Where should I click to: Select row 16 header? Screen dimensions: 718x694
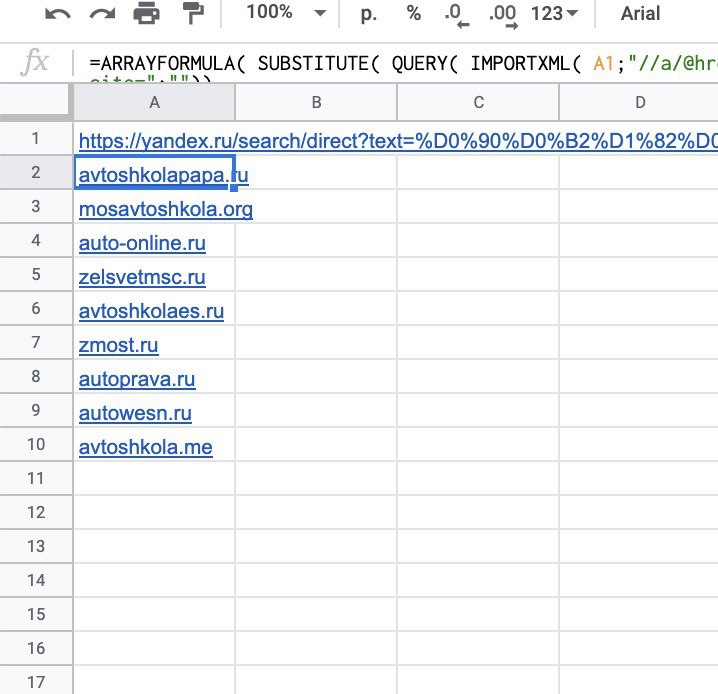click(36, 648)
